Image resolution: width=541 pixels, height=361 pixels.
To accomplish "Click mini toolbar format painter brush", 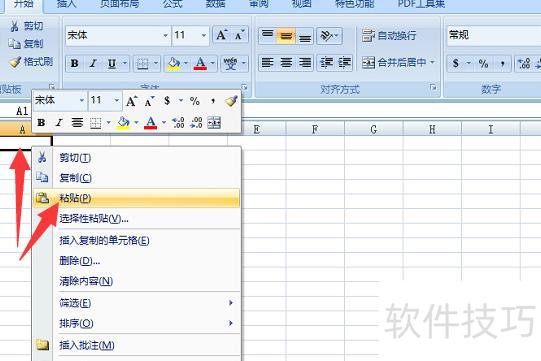I will click(x=231, y=101).
